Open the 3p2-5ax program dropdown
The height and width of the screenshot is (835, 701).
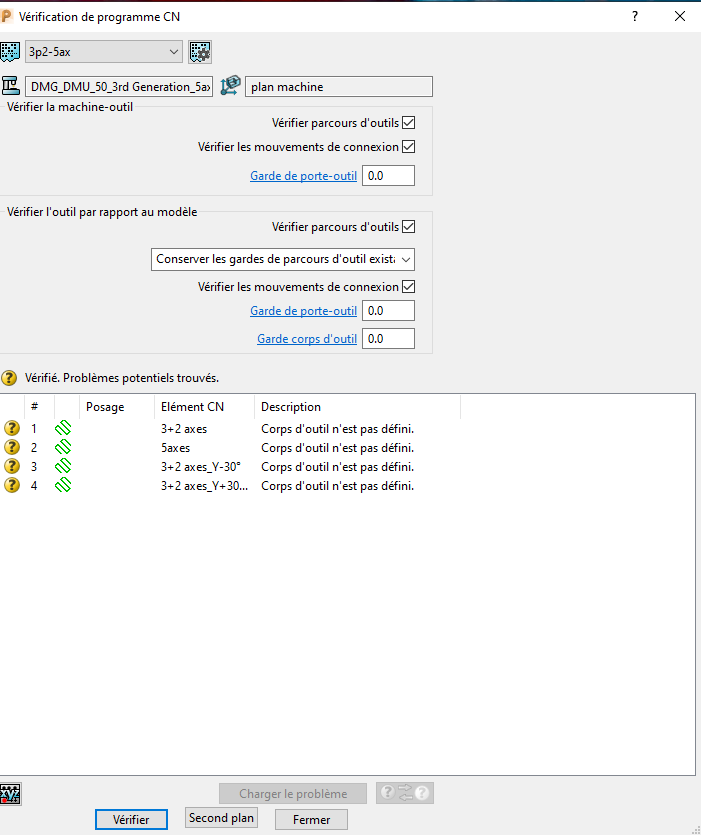(173, 52)
